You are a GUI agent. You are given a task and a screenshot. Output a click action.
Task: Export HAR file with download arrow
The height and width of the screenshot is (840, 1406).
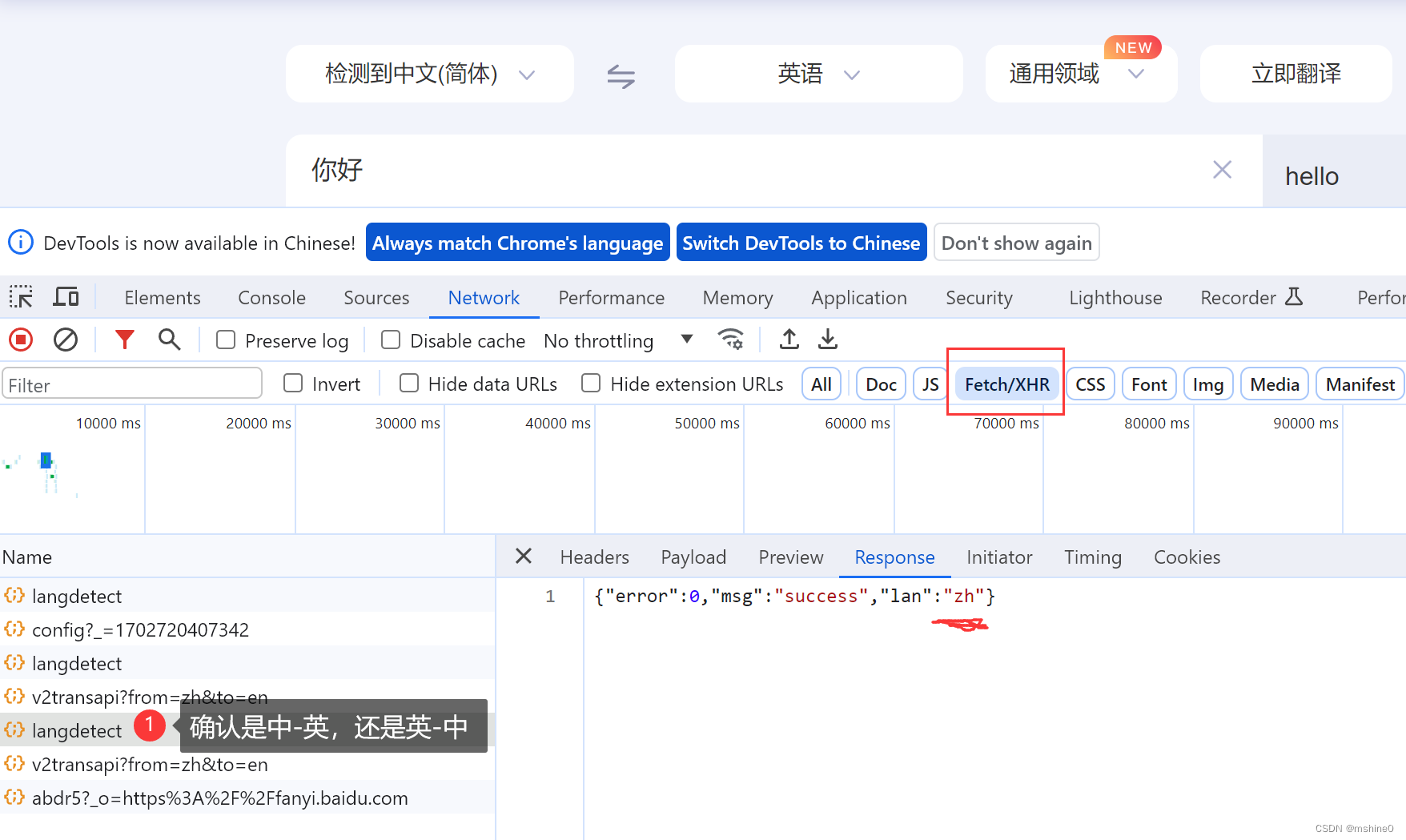click(828, 340)
